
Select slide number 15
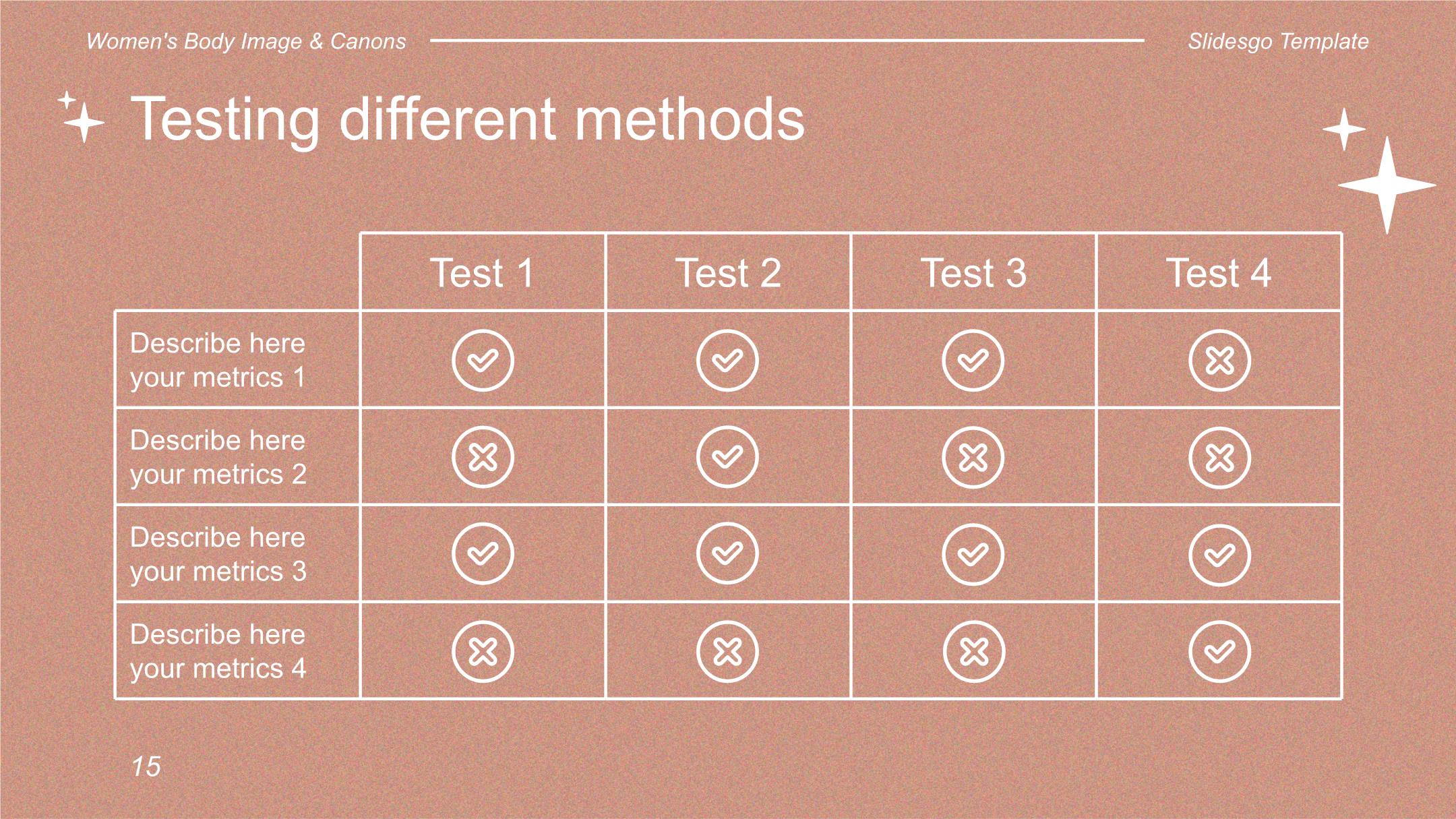pos(146,766)
